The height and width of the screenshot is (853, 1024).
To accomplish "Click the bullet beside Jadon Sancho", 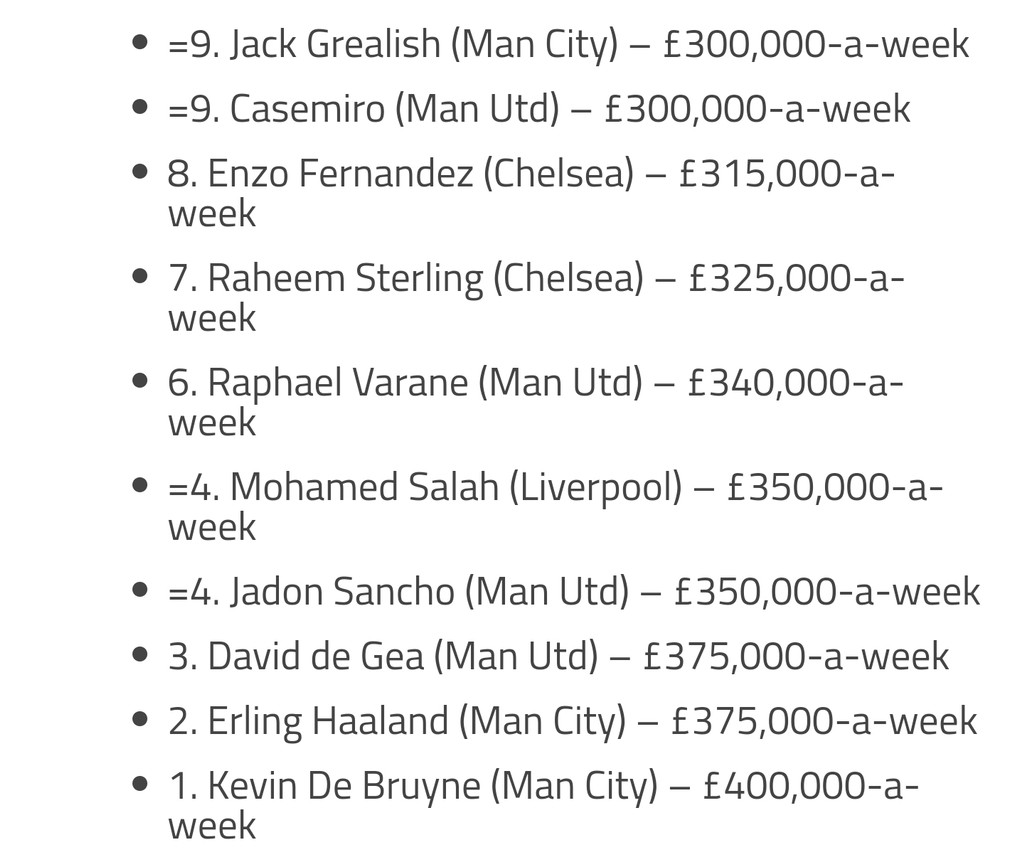I will point(141,592).
